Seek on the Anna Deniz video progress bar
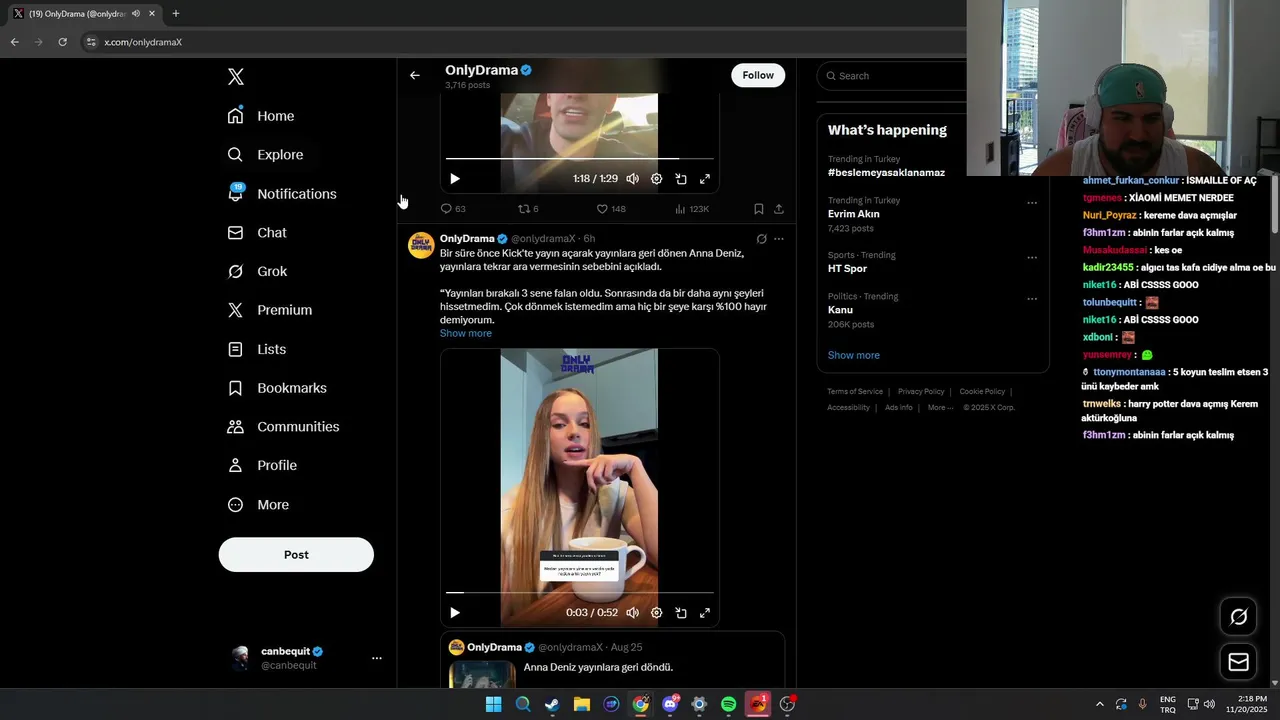 point(580,593)
